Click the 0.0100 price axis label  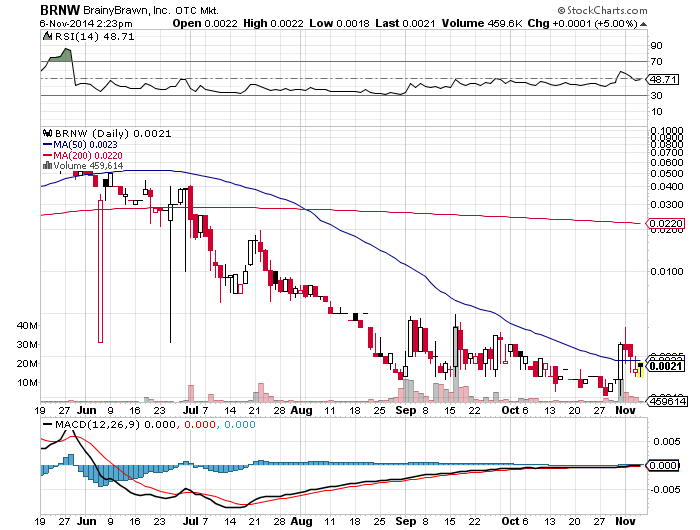tap(667, 271)
